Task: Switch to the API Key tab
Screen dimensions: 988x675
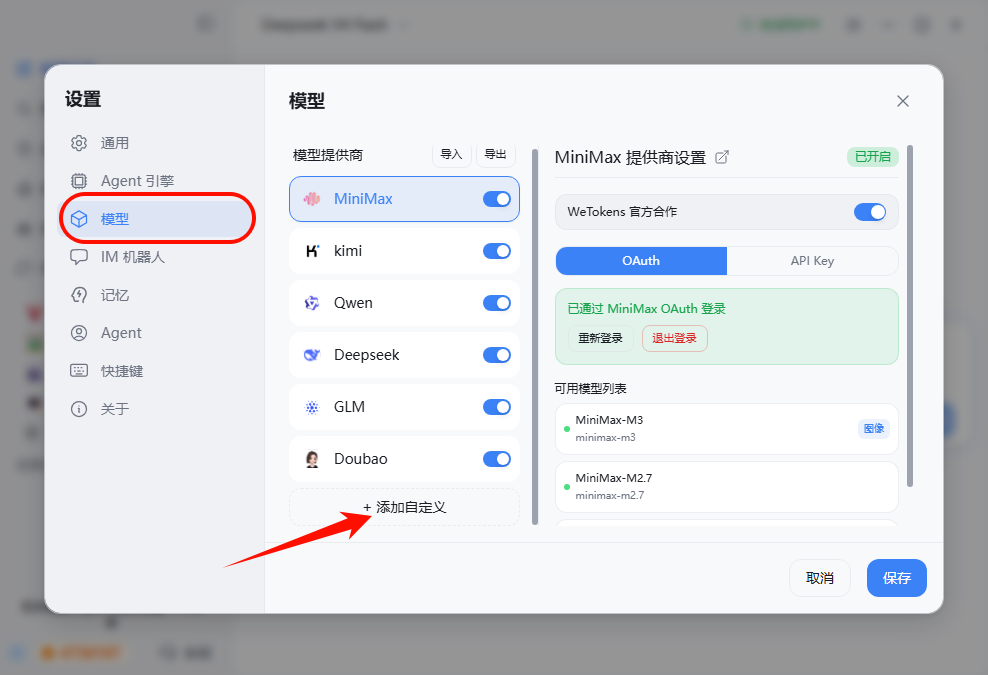Action: [812, 261]
